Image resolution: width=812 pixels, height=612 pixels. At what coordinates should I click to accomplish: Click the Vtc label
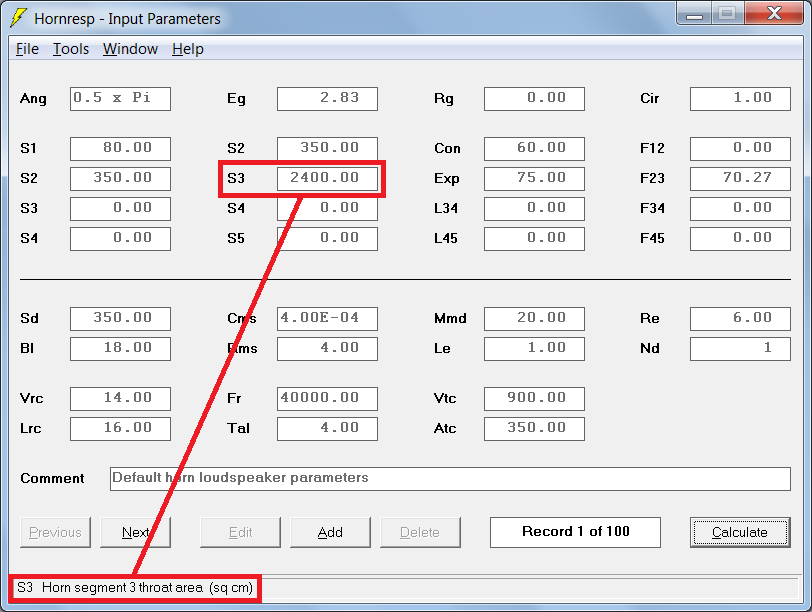[445, 398]
